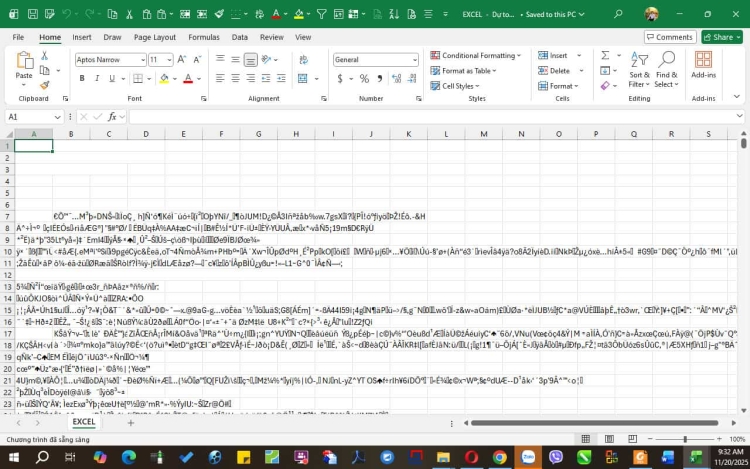Open the Page Layout tab
750x469 pixels.
(x=155, y=37)
